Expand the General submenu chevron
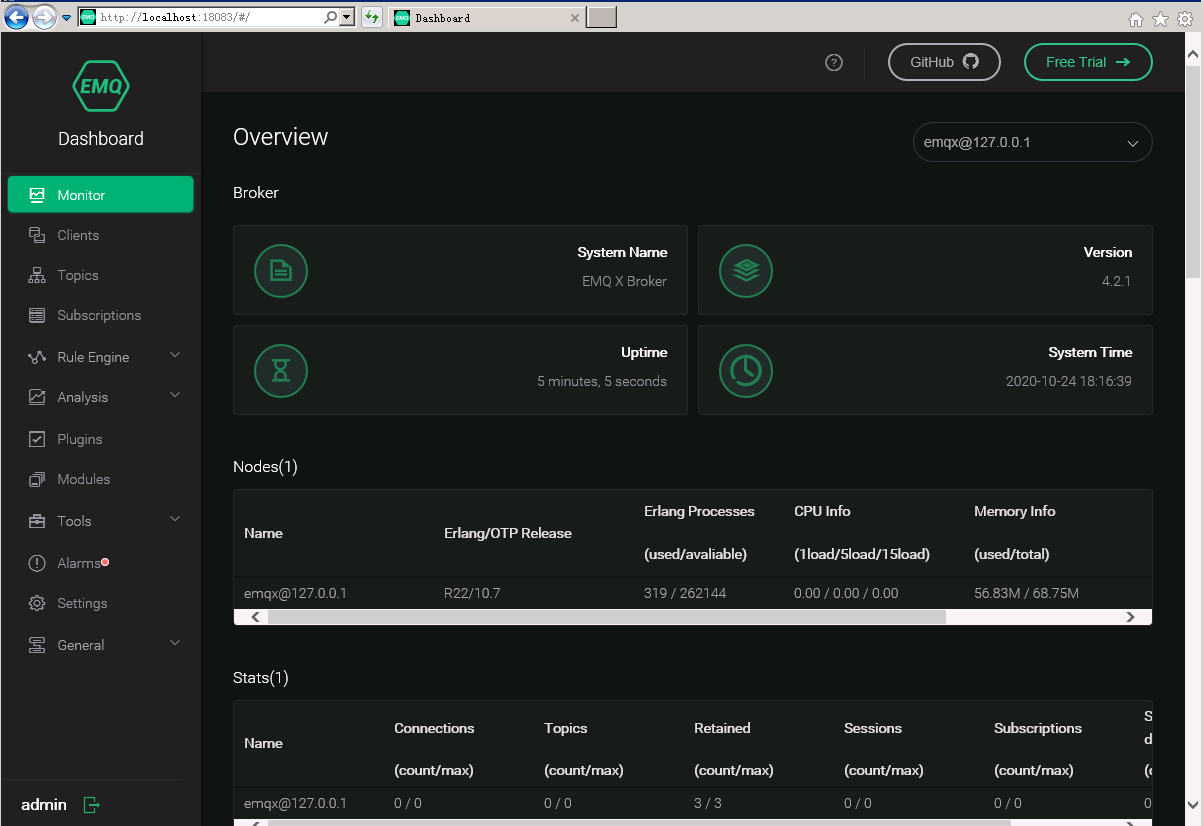This screenshot has width=1203, height=826. (x=175, y=643)
